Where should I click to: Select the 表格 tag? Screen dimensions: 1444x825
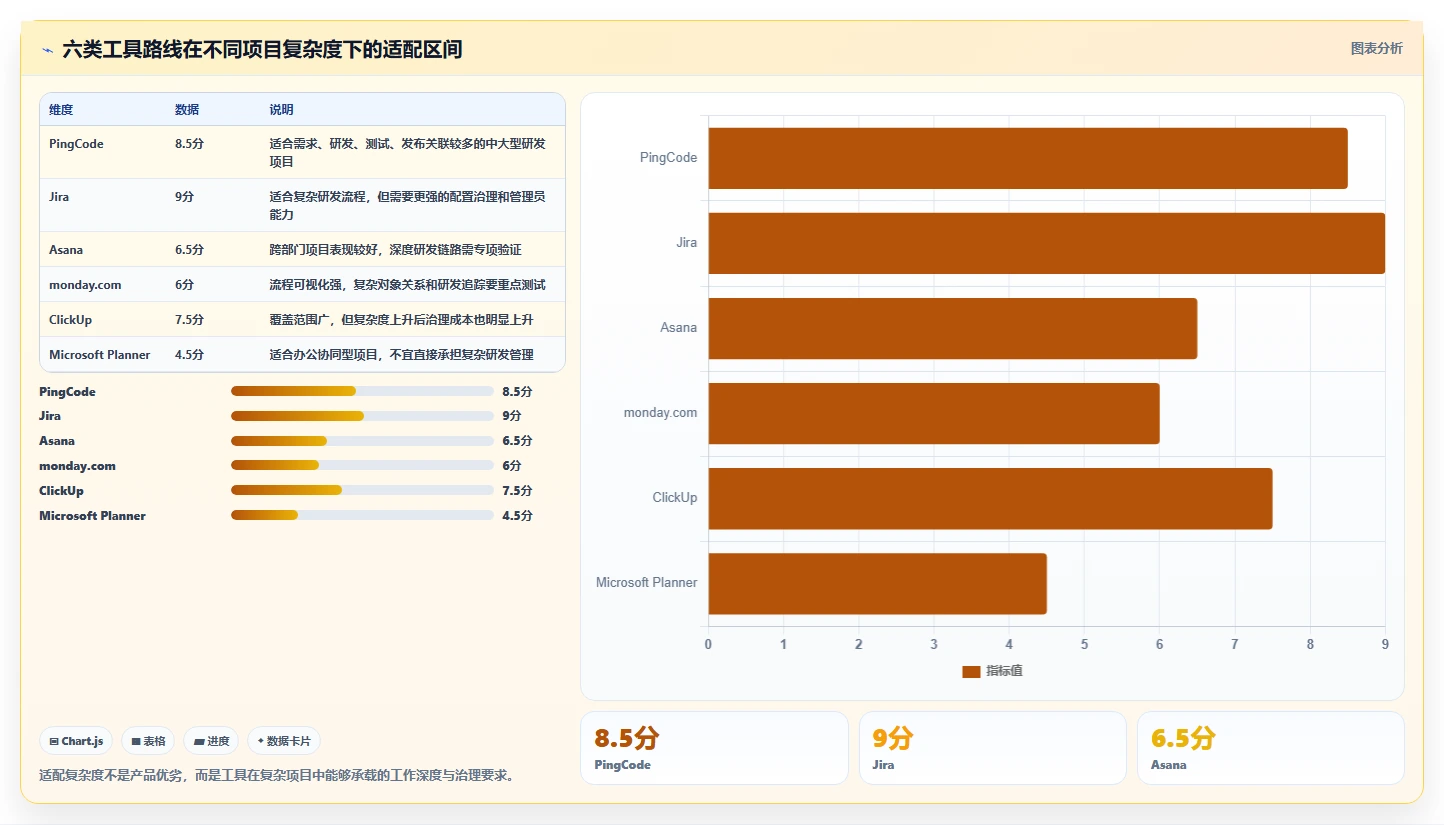(x=148, y=741)
